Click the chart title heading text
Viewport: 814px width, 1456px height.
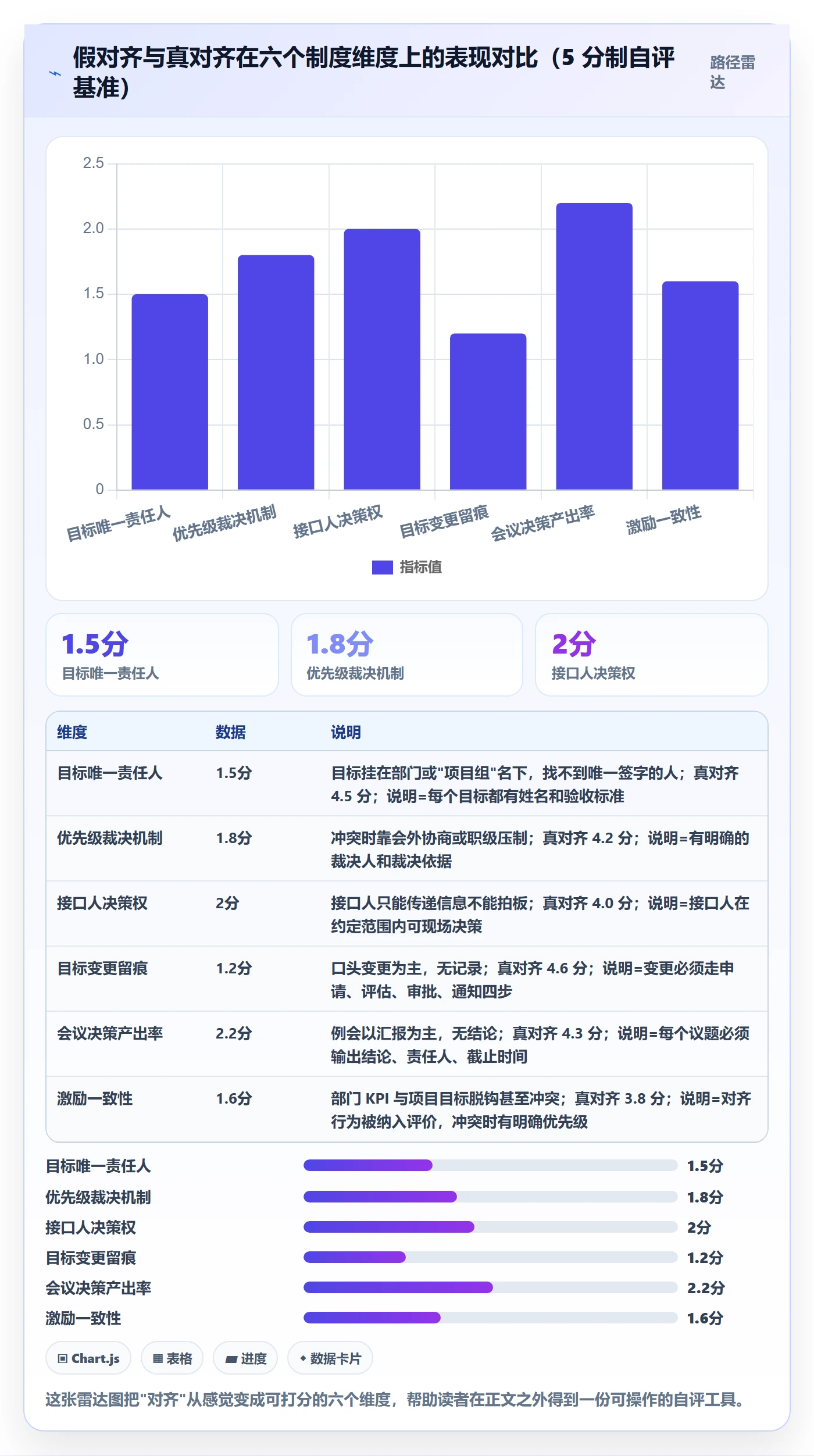(x=373, y=73)
